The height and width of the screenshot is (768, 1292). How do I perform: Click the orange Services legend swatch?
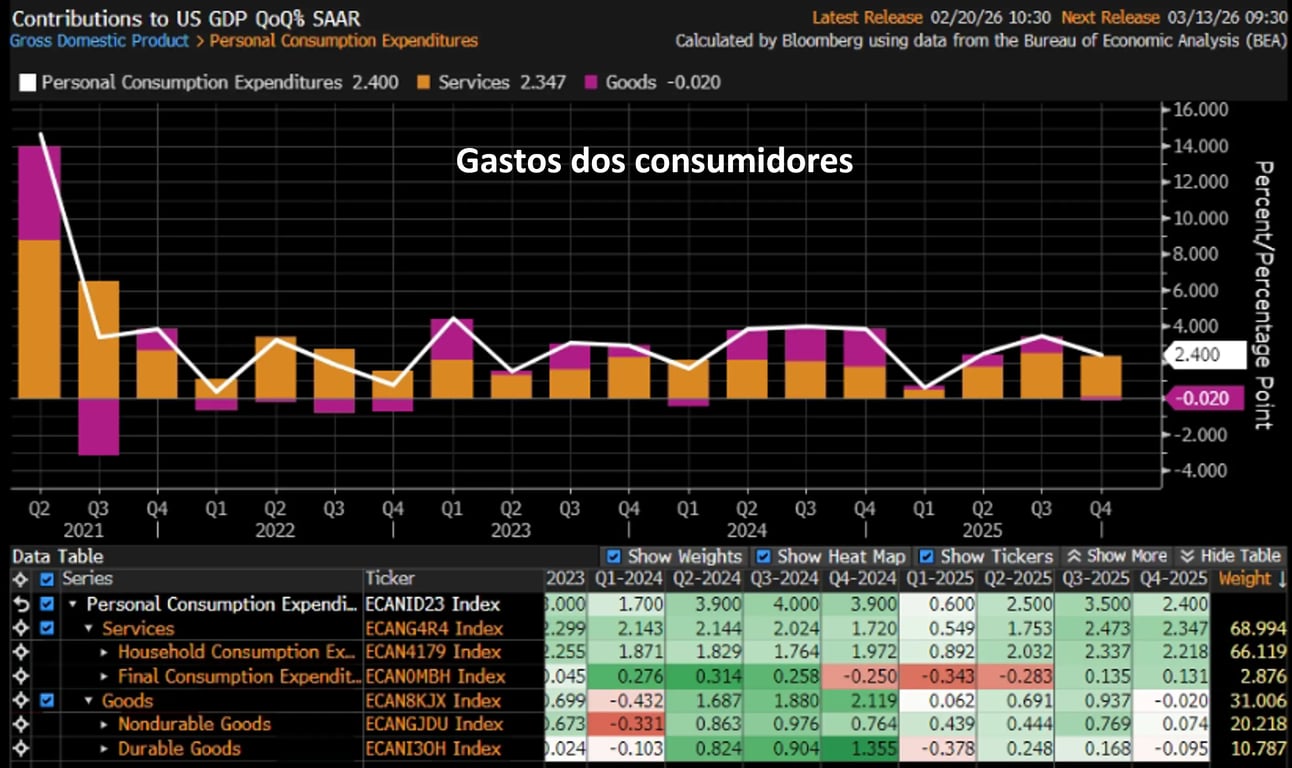tap(423, 83)
